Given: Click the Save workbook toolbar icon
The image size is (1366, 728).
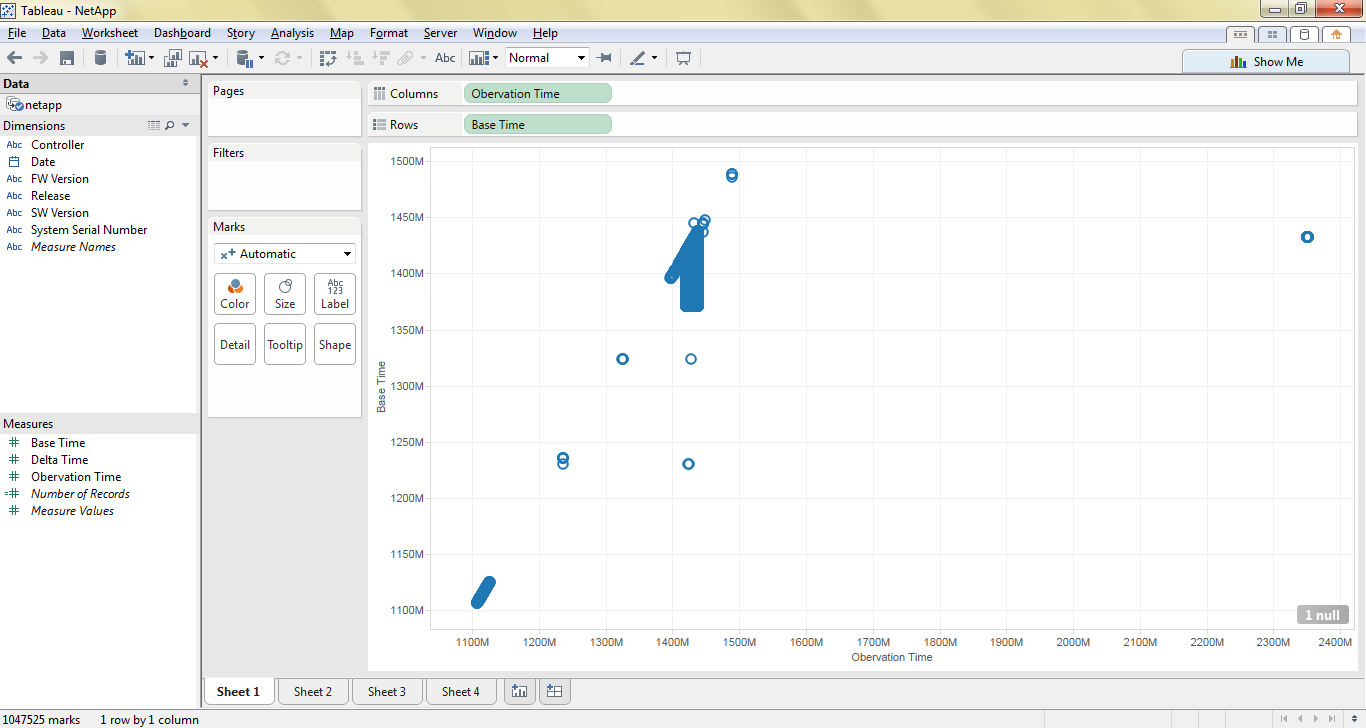Looking at the screenshot, I should tap(67, 58).
